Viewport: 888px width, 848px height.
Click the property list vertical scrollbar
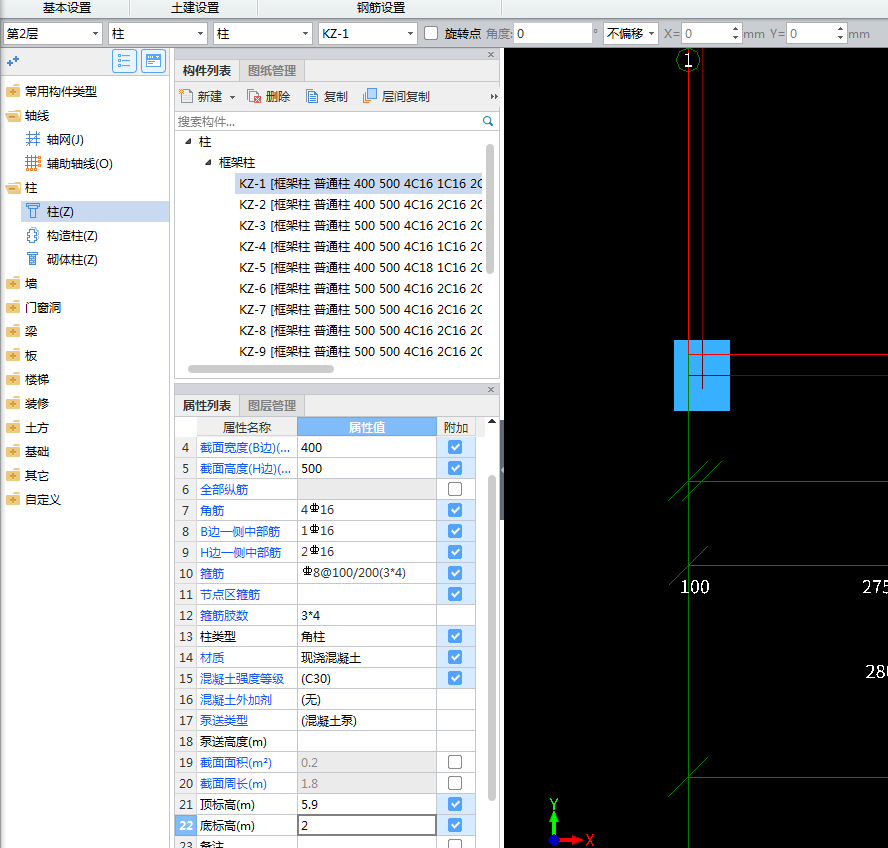coord(492,637)
